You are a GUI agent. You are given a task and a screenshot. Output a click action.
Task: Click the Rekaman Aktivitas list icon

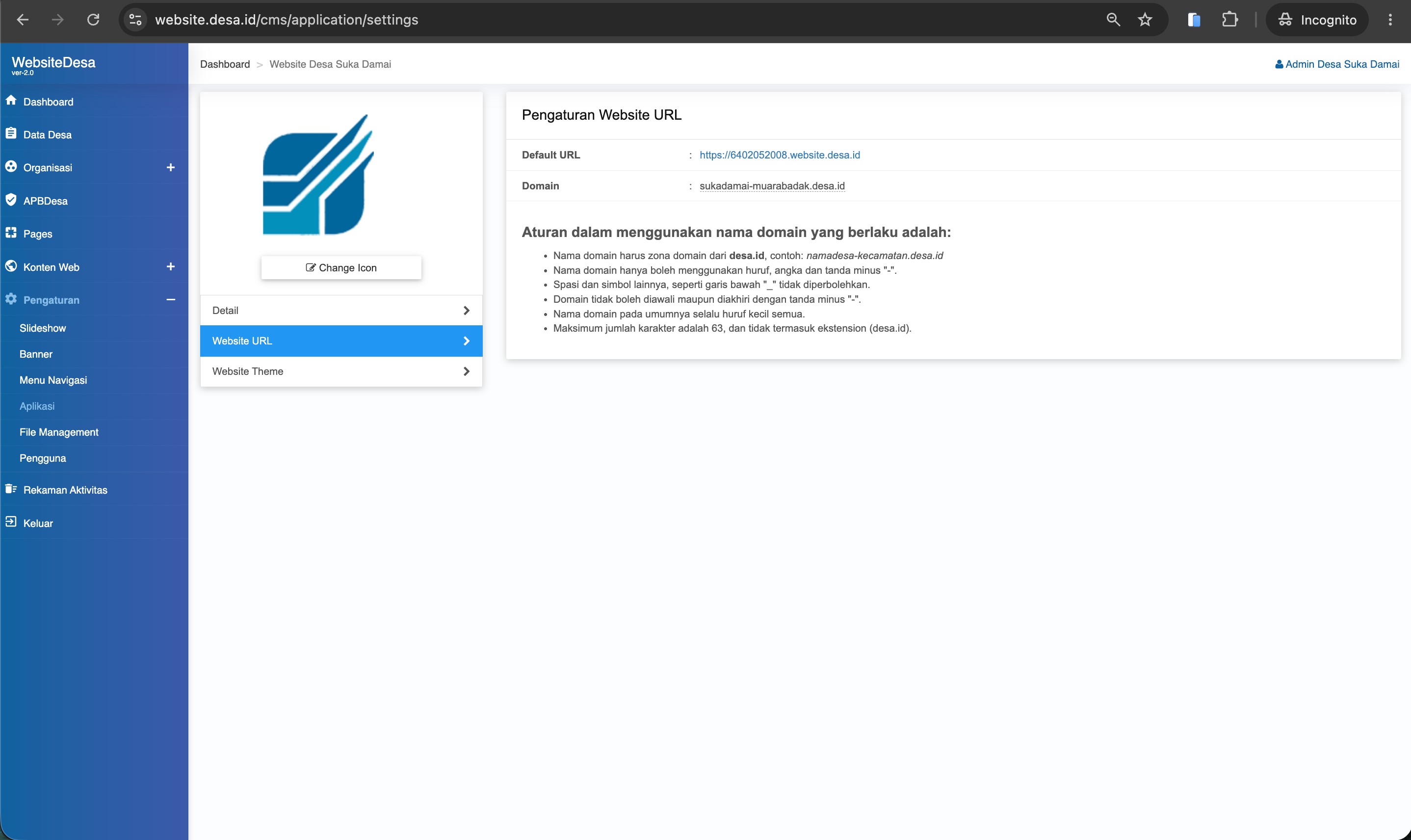click(11, 489)
